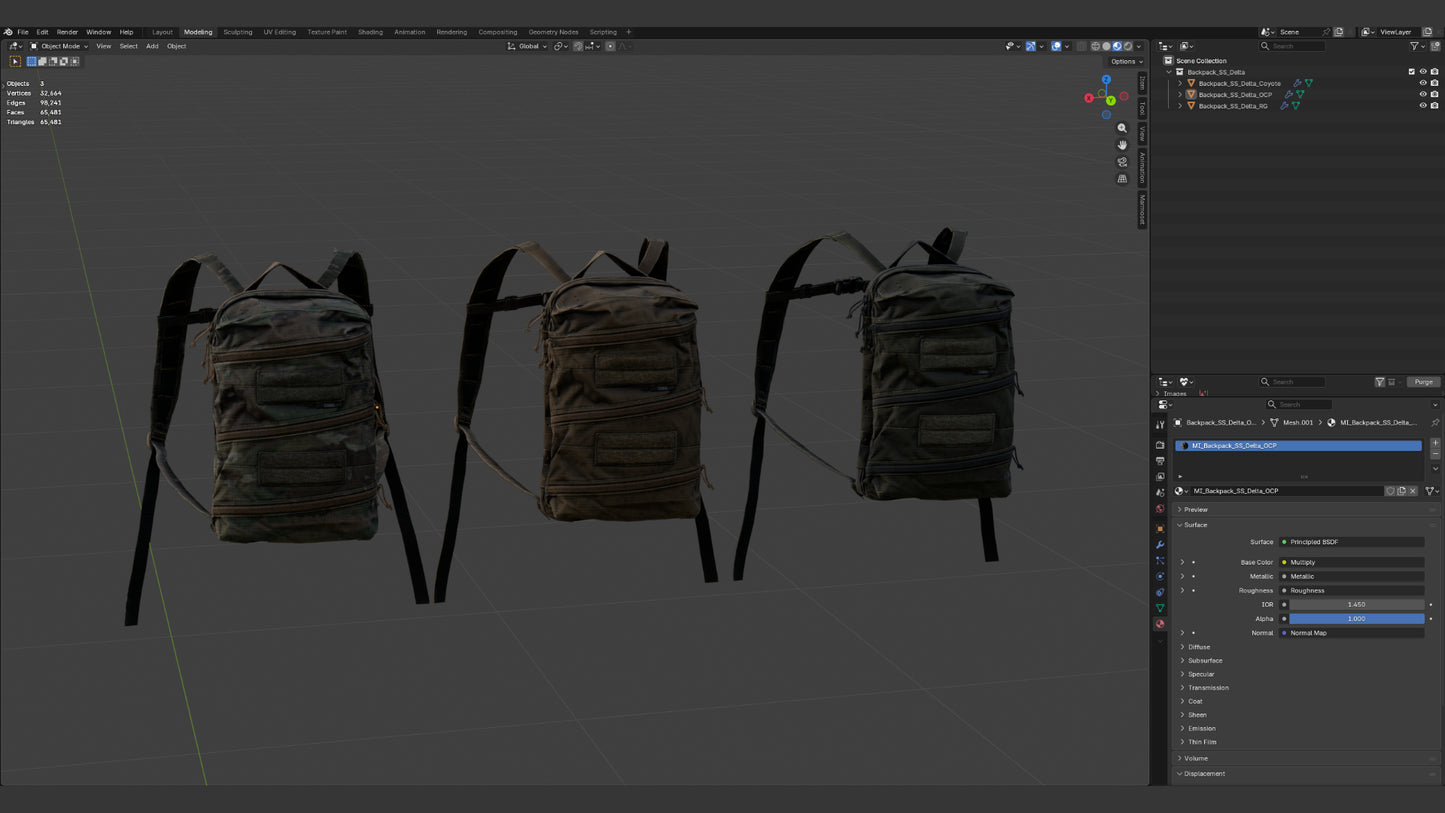
Task: Expand the Preview panel
Action: pyautogui.click(x=1196, y=510)
